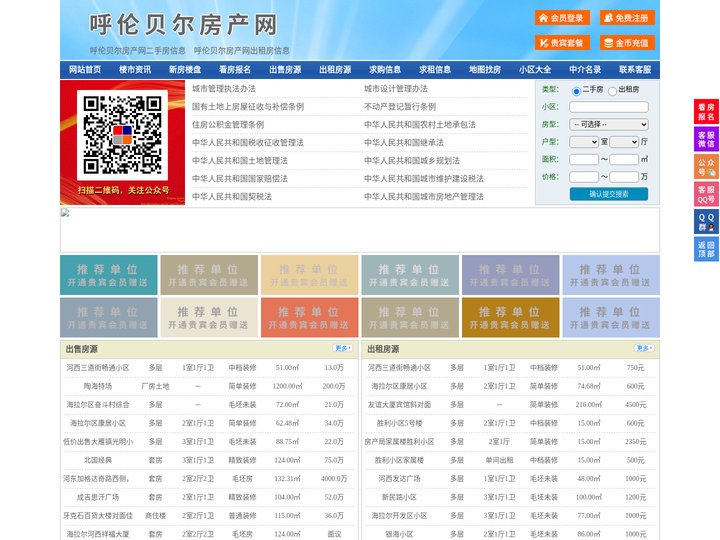
Task: Open the 求租信息 navigation item
Action: [x=435, y=70]
